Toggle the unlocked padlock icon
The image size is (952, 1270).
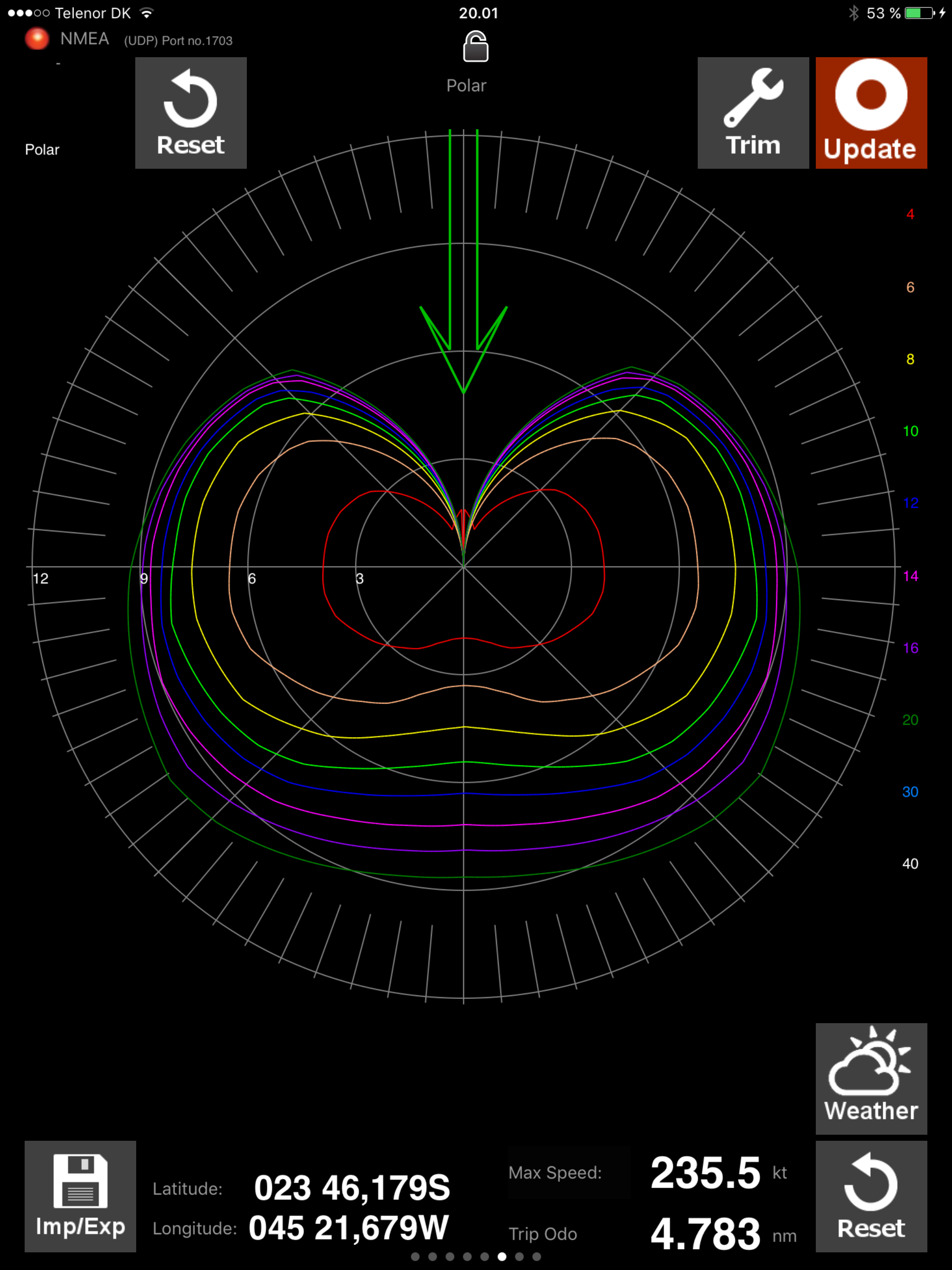(x=476, y=46)
